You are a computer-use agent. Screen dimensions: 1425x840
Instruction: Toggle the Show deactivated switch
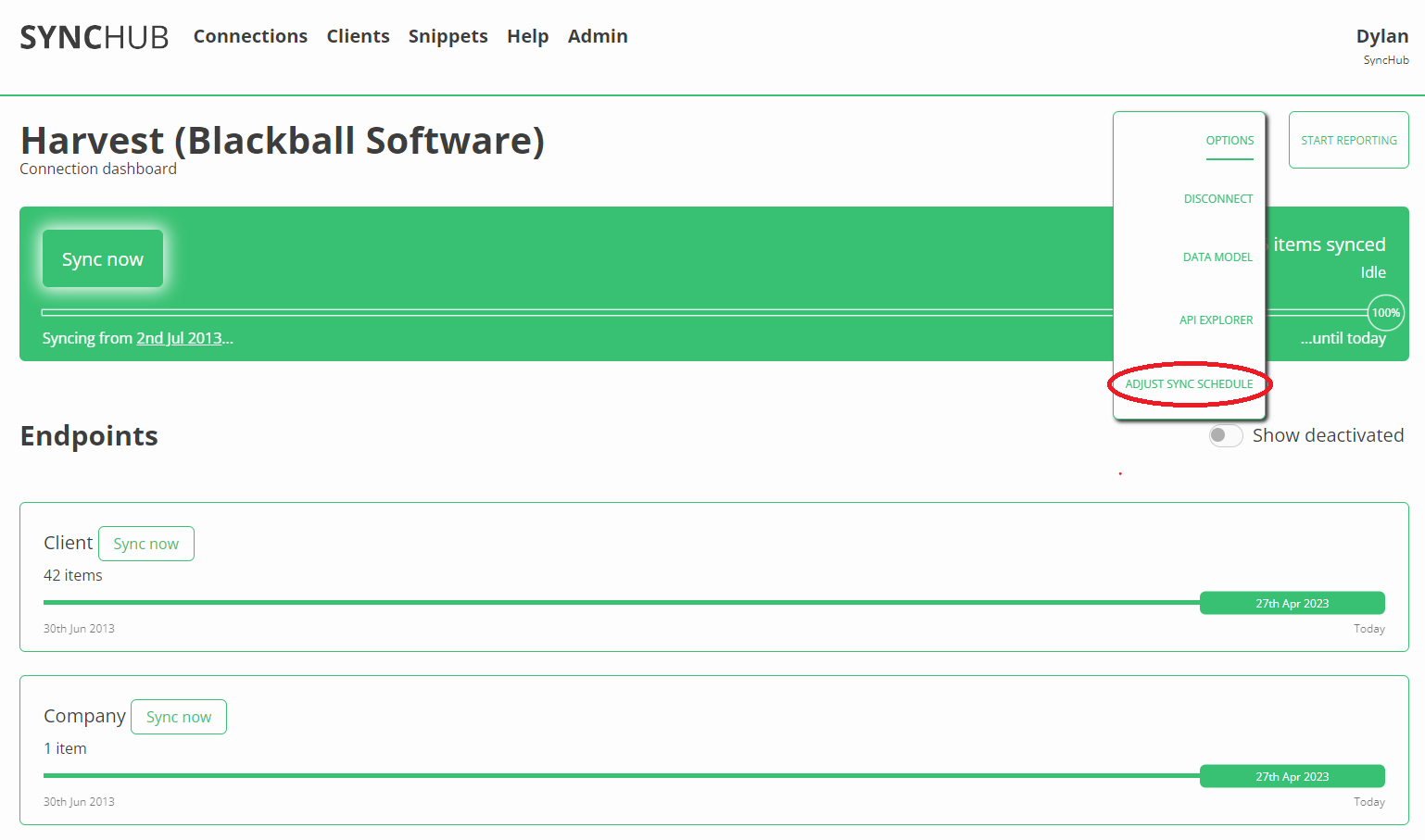point(1225,435)
